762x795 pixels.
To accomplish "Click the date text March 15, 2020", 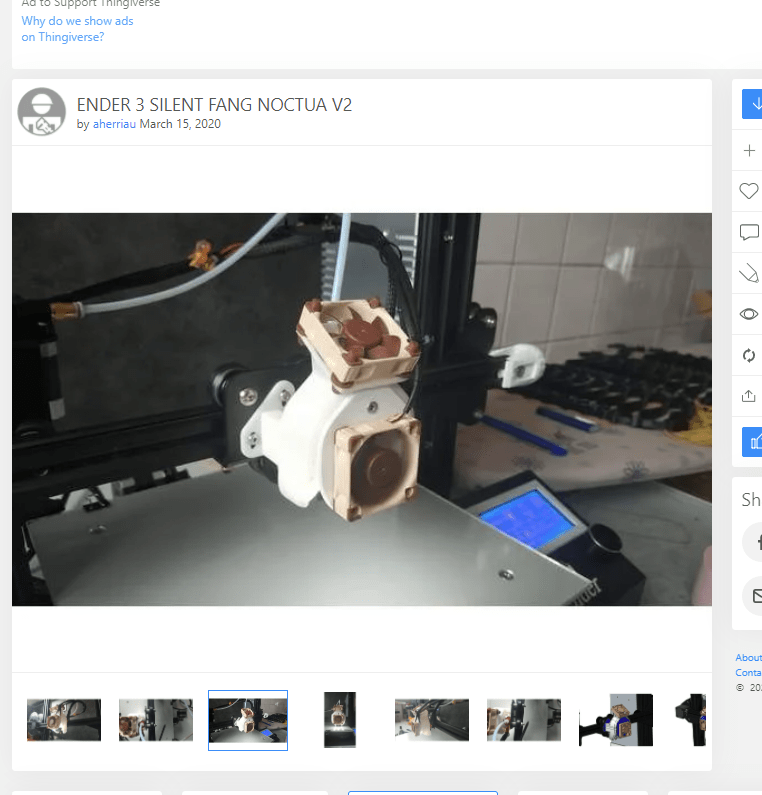I will click(x=180, y=124).
